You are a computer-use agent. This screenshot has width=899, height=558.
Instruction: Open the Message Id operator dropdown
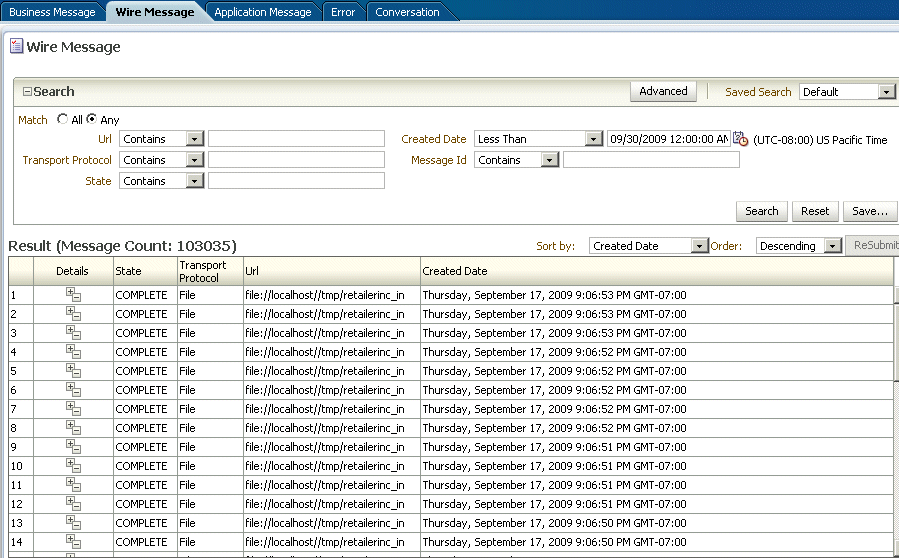[549, 160]
